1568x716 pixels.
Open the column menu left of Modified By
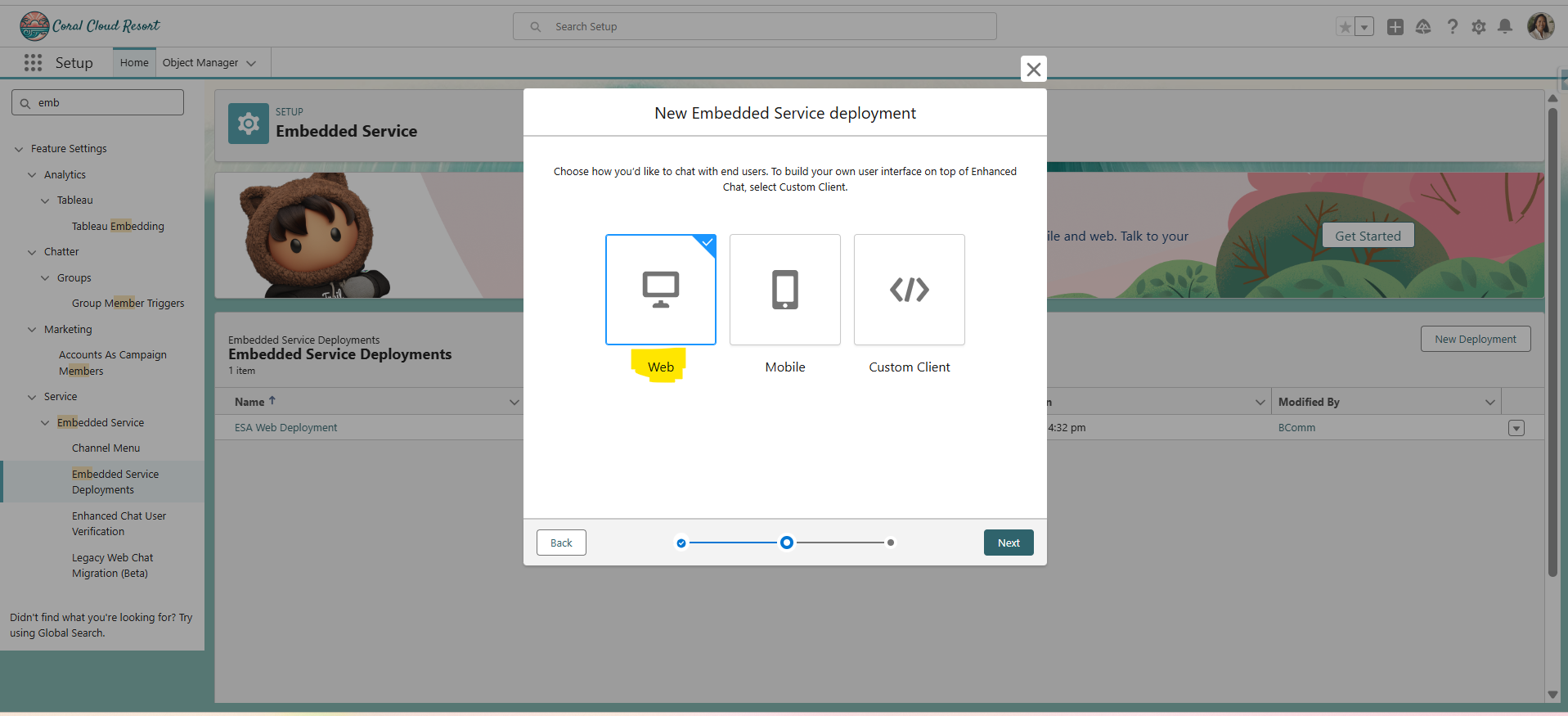[1260, 402]
